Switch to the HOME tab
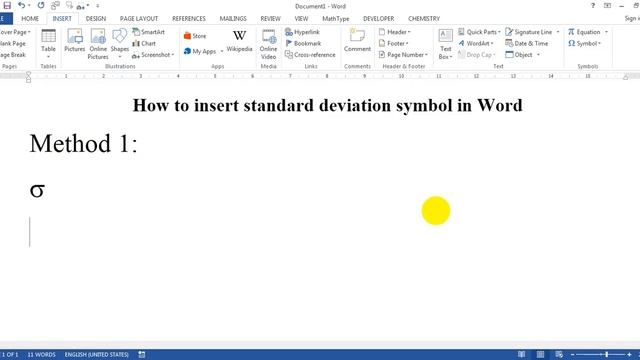 coord(30,19)
